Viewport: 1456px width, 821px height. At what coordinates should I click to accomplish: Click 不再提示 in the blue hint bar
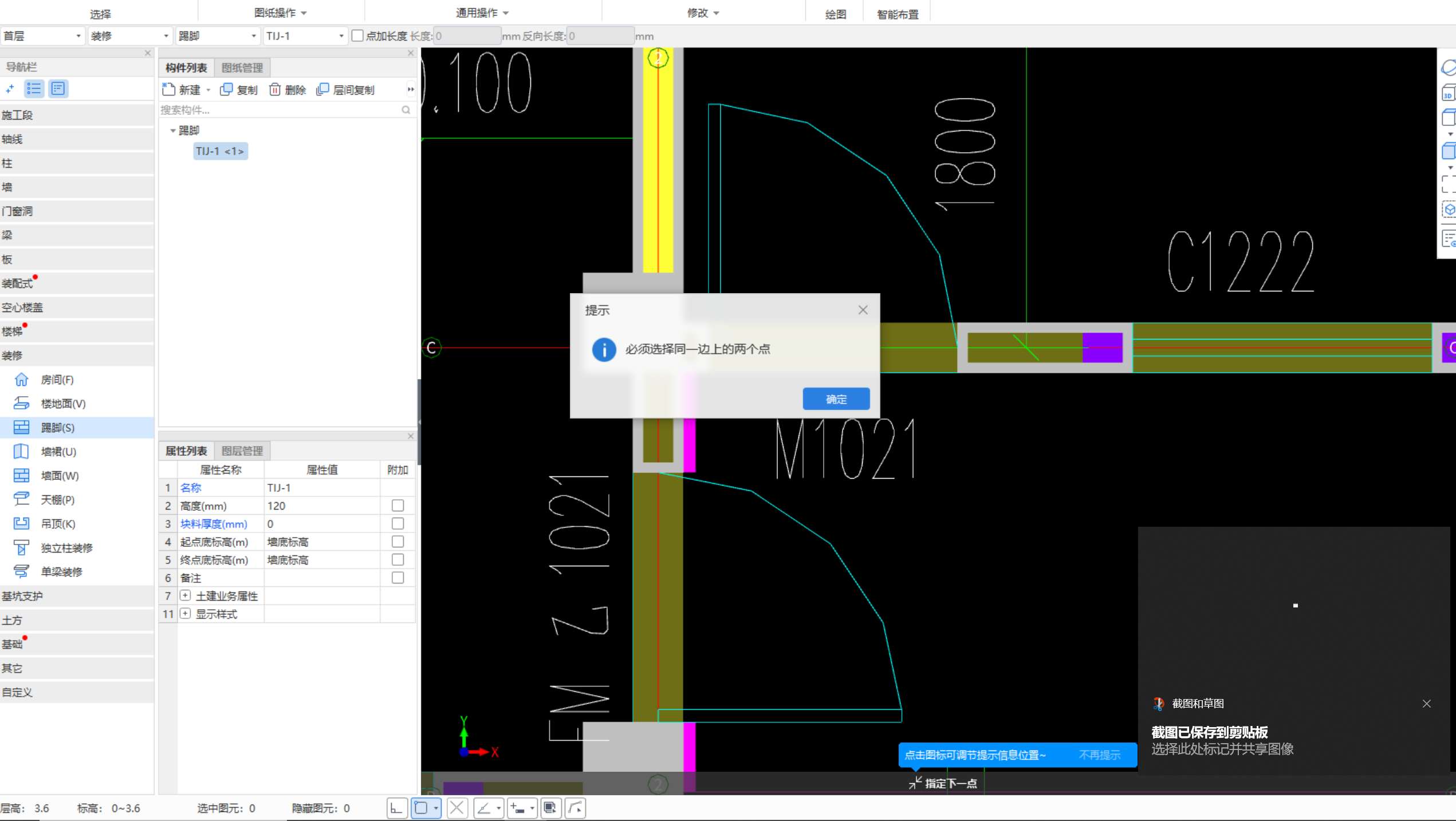(1099, 755)
